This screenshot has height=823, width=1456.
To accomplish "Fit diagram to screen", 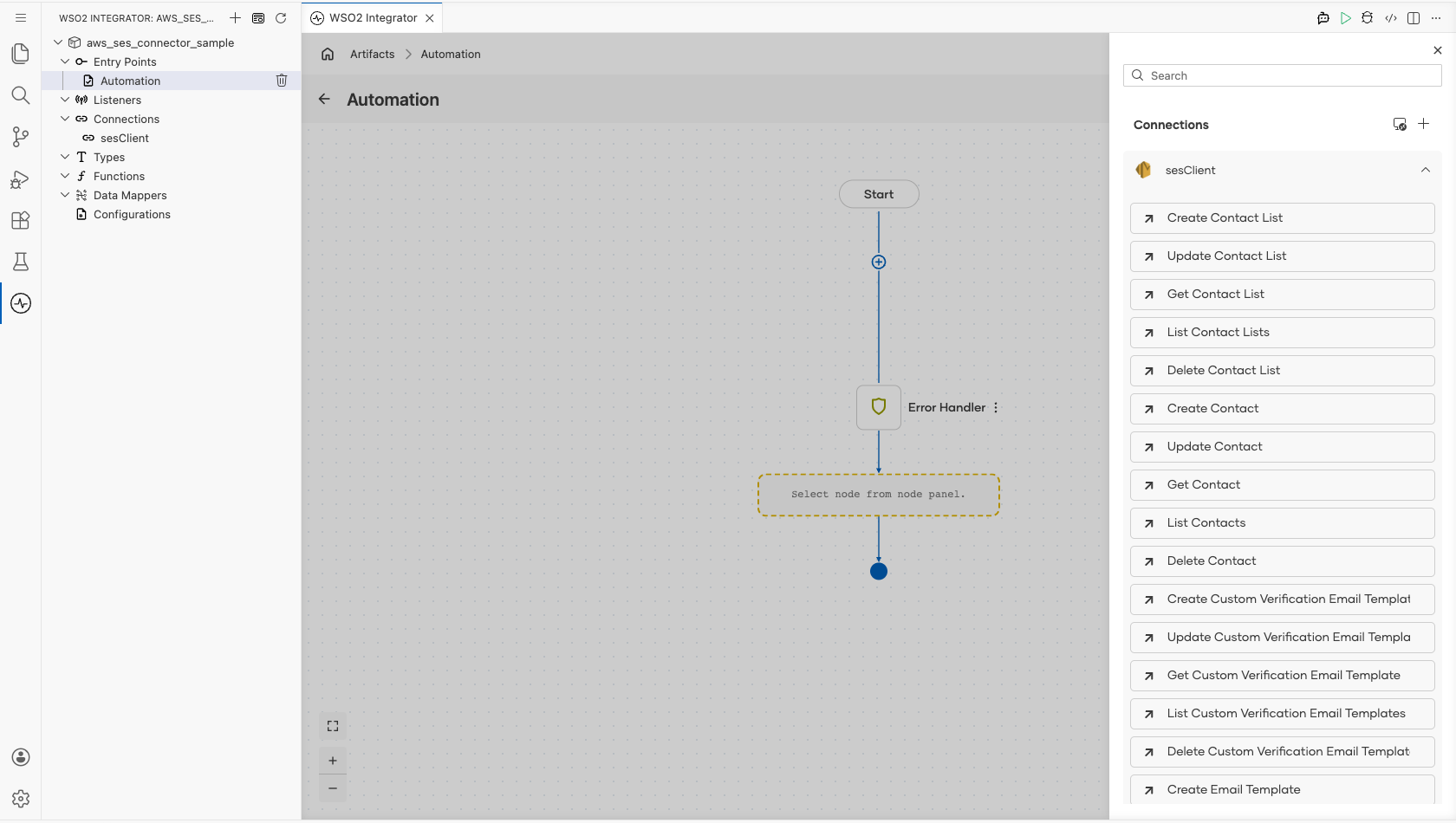I will (333, 726).
